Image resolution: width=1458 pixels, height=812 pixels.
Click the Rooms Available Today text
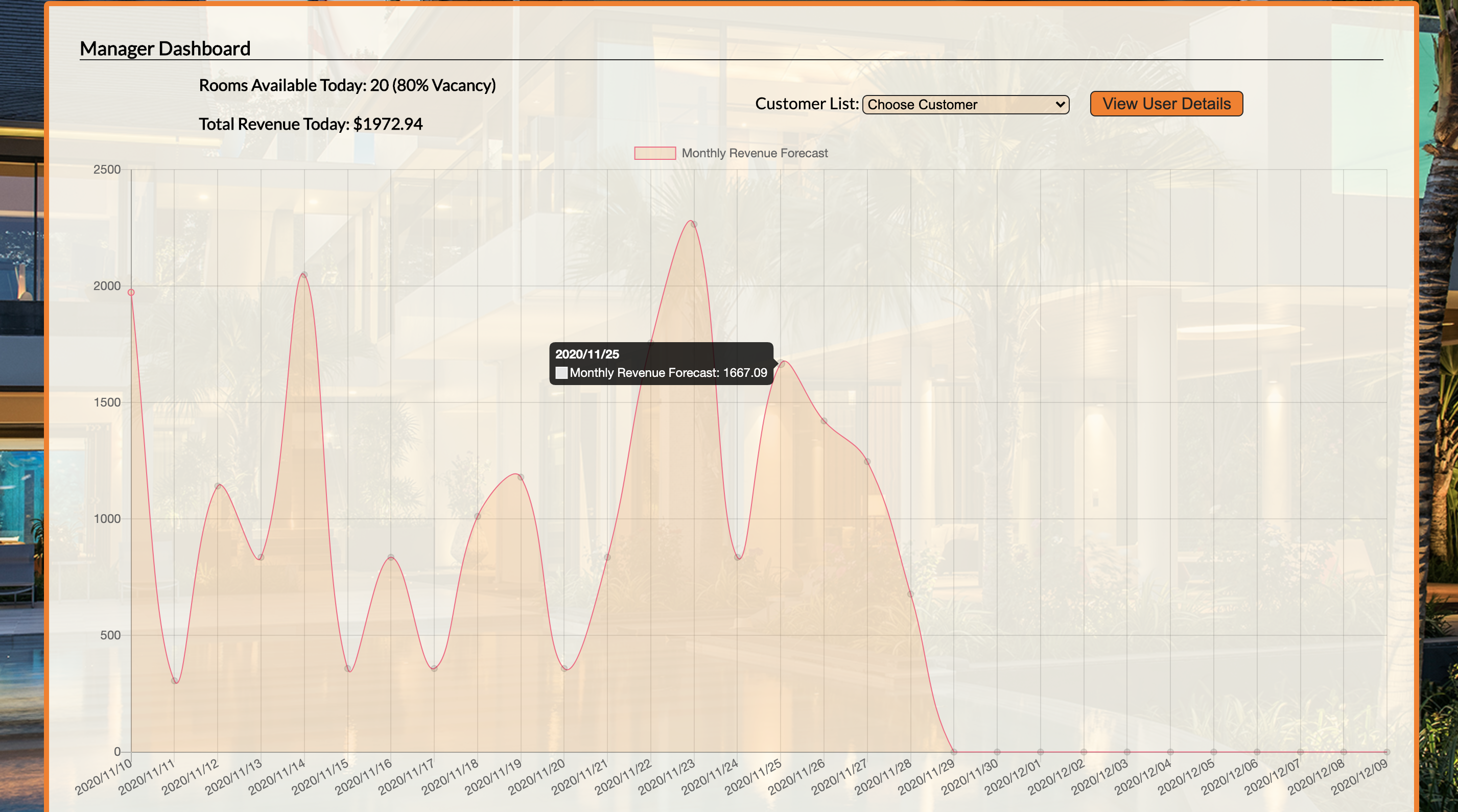[347, 85]
